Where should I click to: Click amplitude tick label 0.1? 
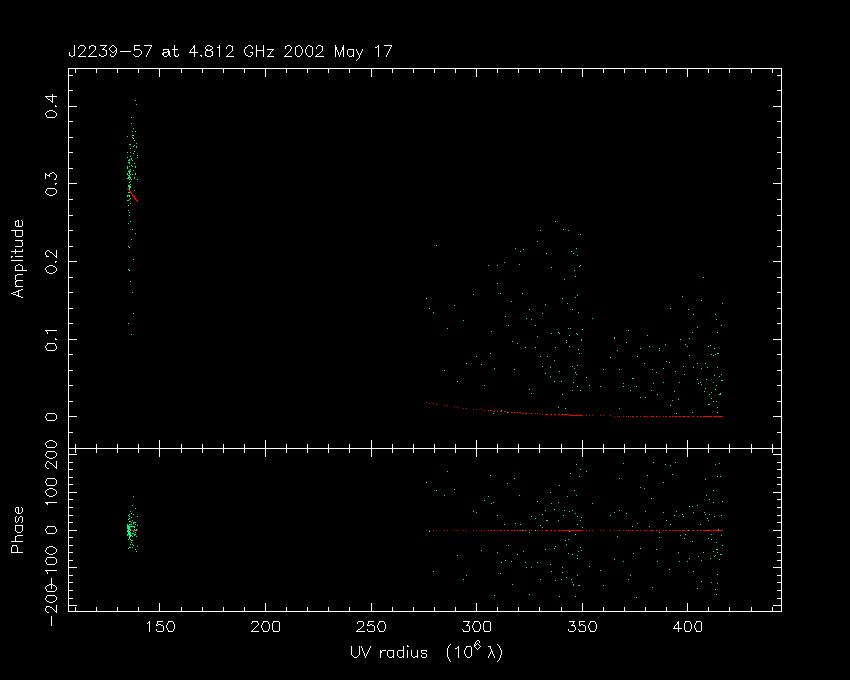point(51,339)
